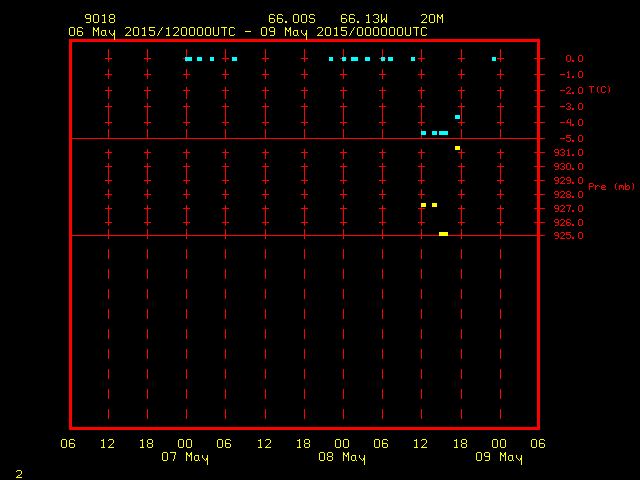Click the 20M elevation label
Viewport: 640px width, 480px height.
click(x=432, y=19)
